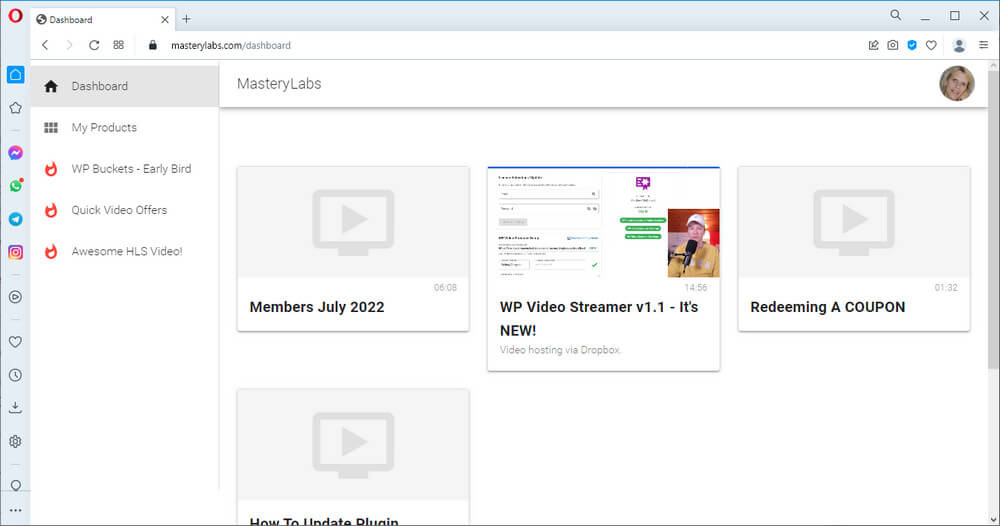Play the WP Video Streamer v1.1 thumbnail
Screen dimensions: 1000x526
click(x=604, y=222)
